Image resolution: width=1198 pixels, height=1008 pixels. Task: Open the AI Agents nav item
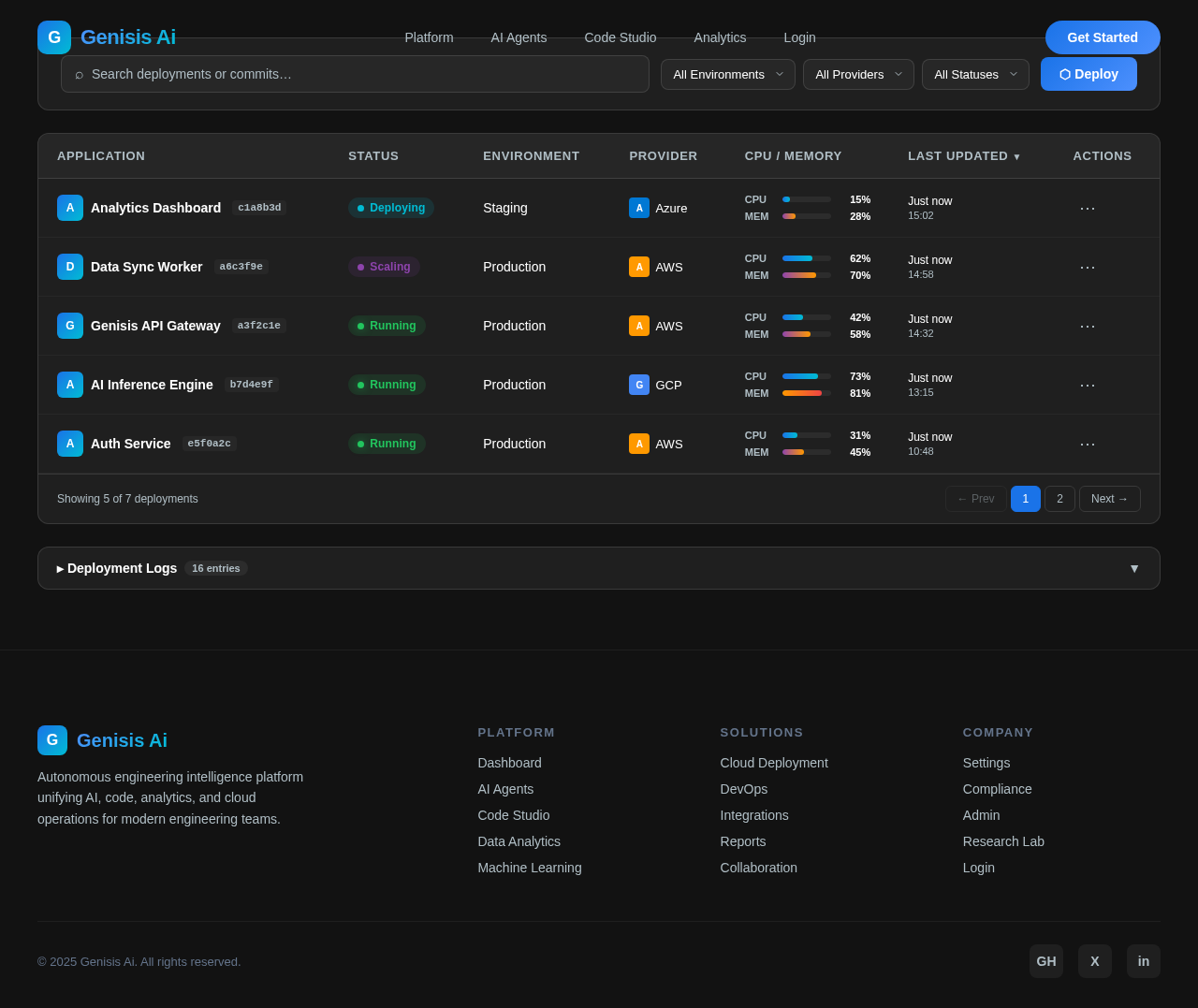pos(519,37)
